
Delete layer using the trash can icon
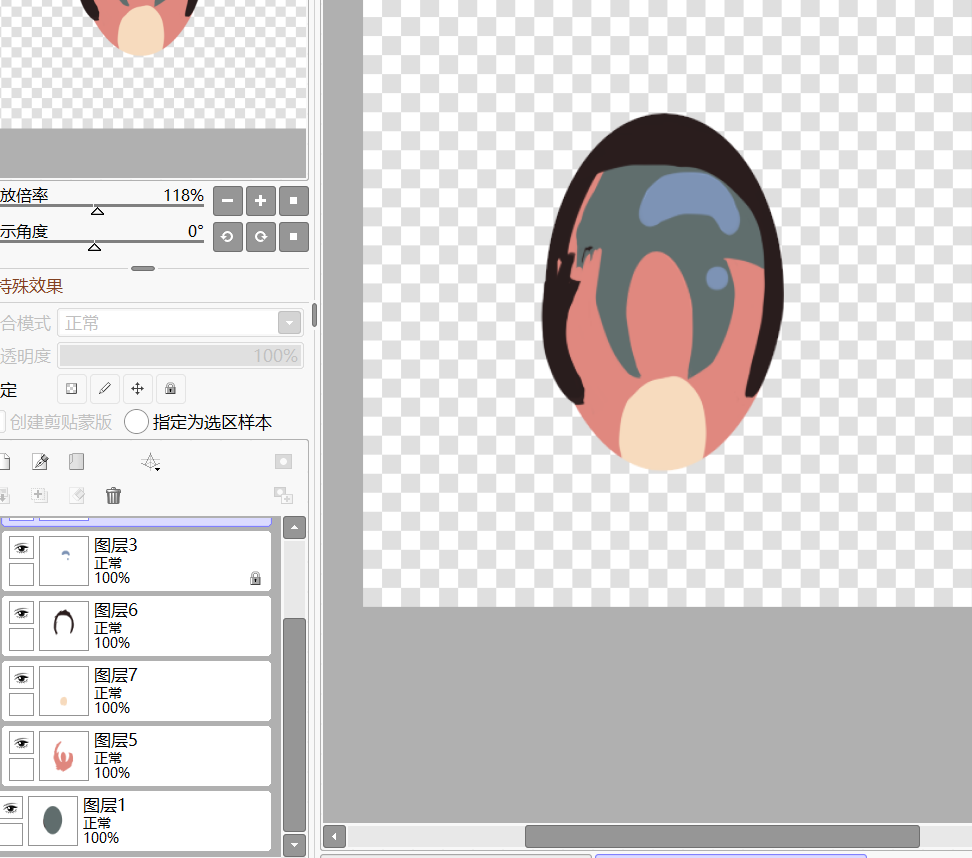[x=114, y=495]
